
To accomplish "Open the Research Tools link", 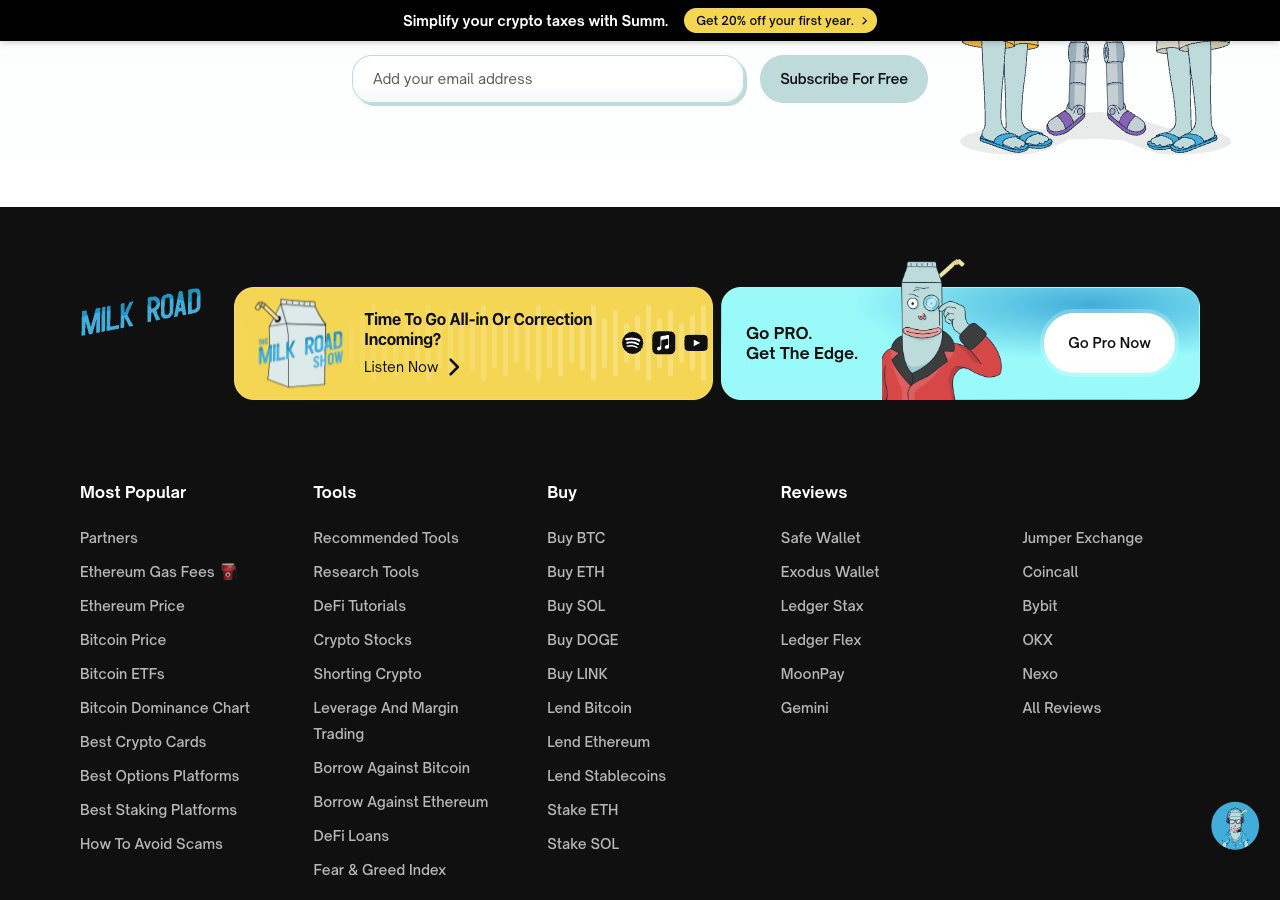I will pyautogui.click(x=366, y=572).
